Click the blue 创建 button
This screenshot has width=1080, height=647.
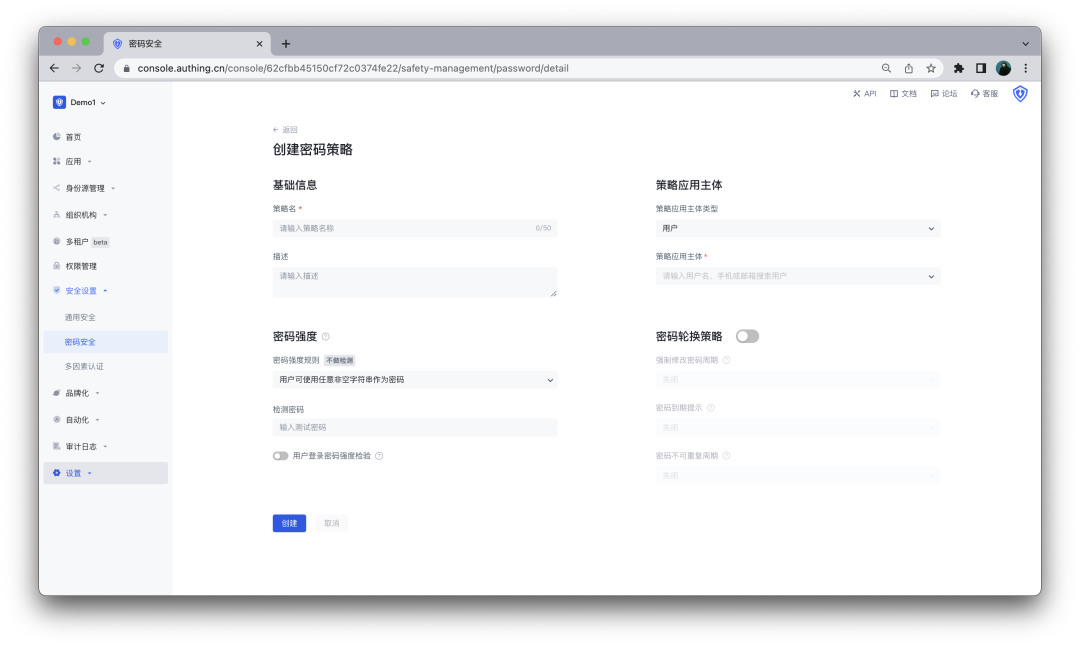(289, 523)
